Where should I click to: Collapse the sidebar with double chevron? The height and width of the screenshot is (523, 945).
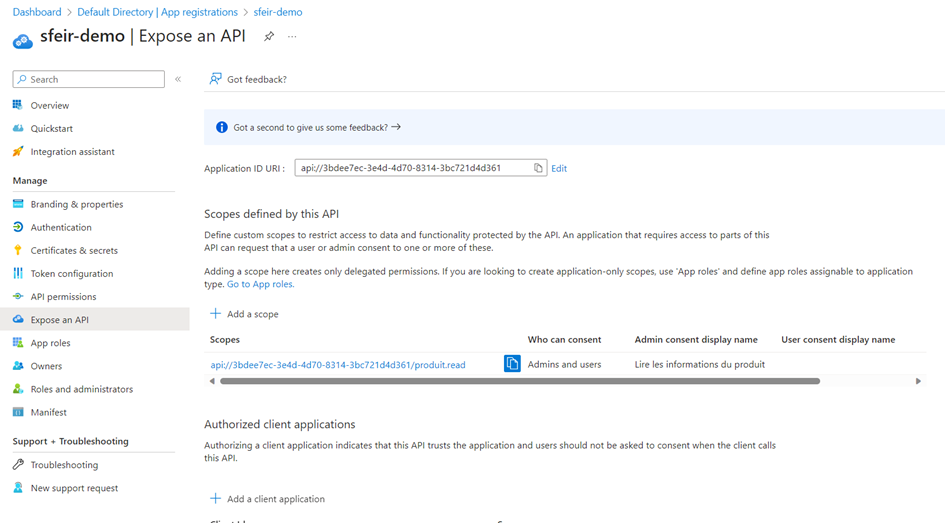click(178, 79)
